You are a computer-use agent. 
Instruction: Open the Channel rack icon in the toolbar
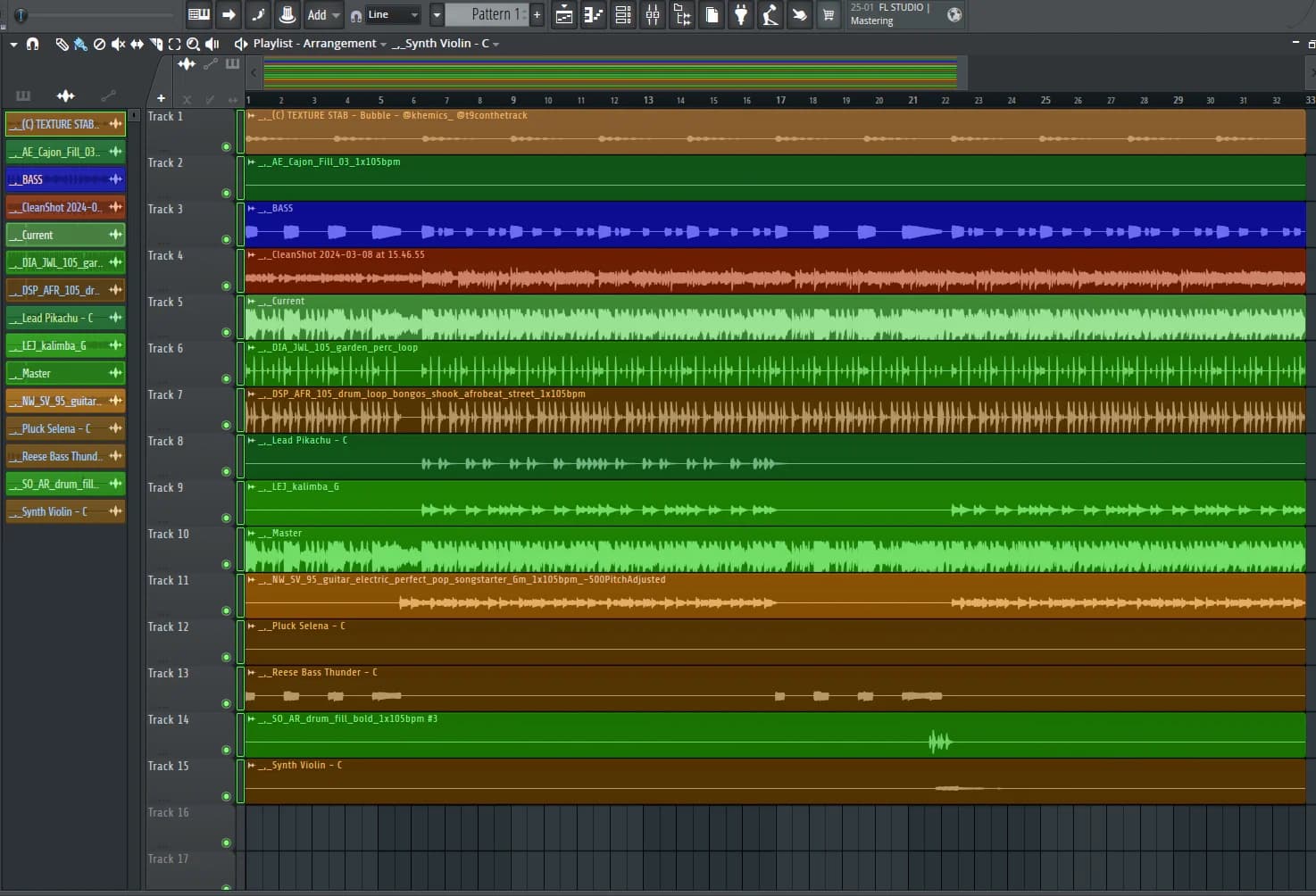click(x=622, y=15)
